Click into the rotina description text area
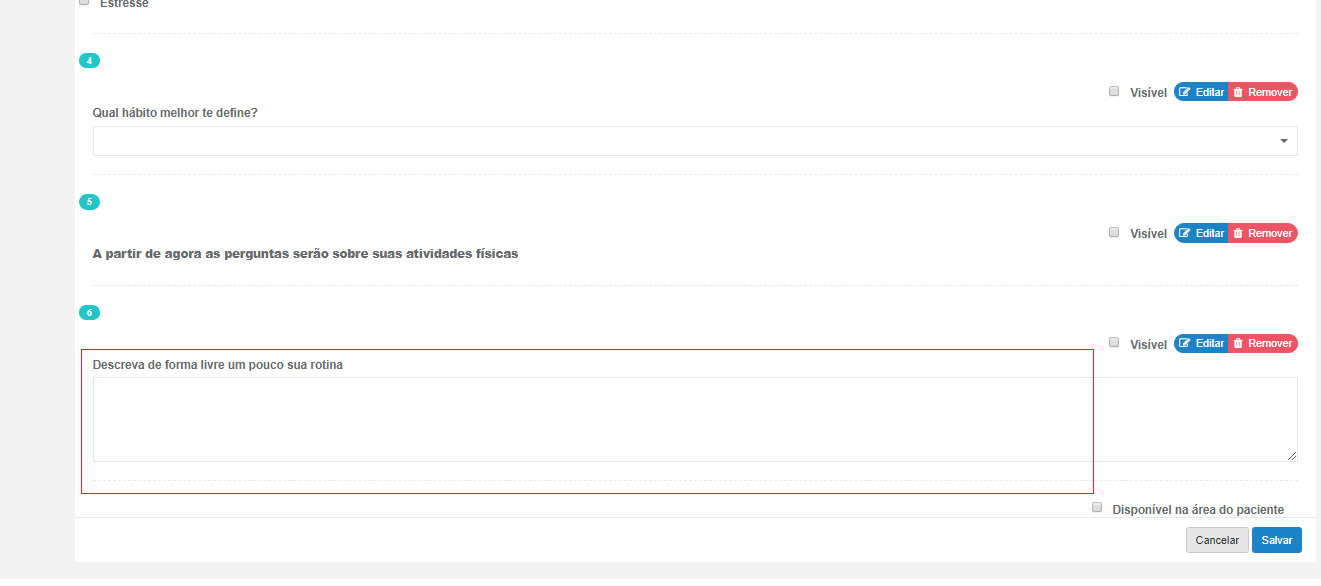 click(x=695, y=419)
